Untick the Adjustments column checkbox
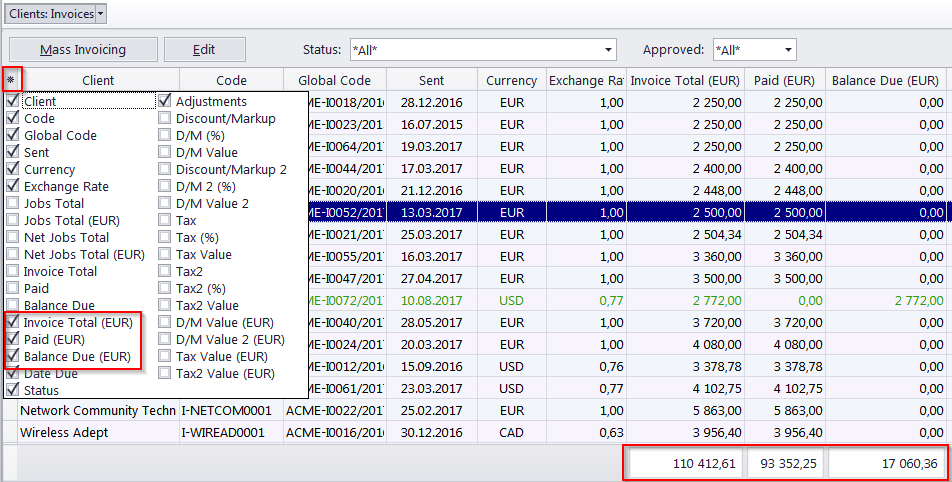The height and width of the screenshot is (482, 952). 165,101
